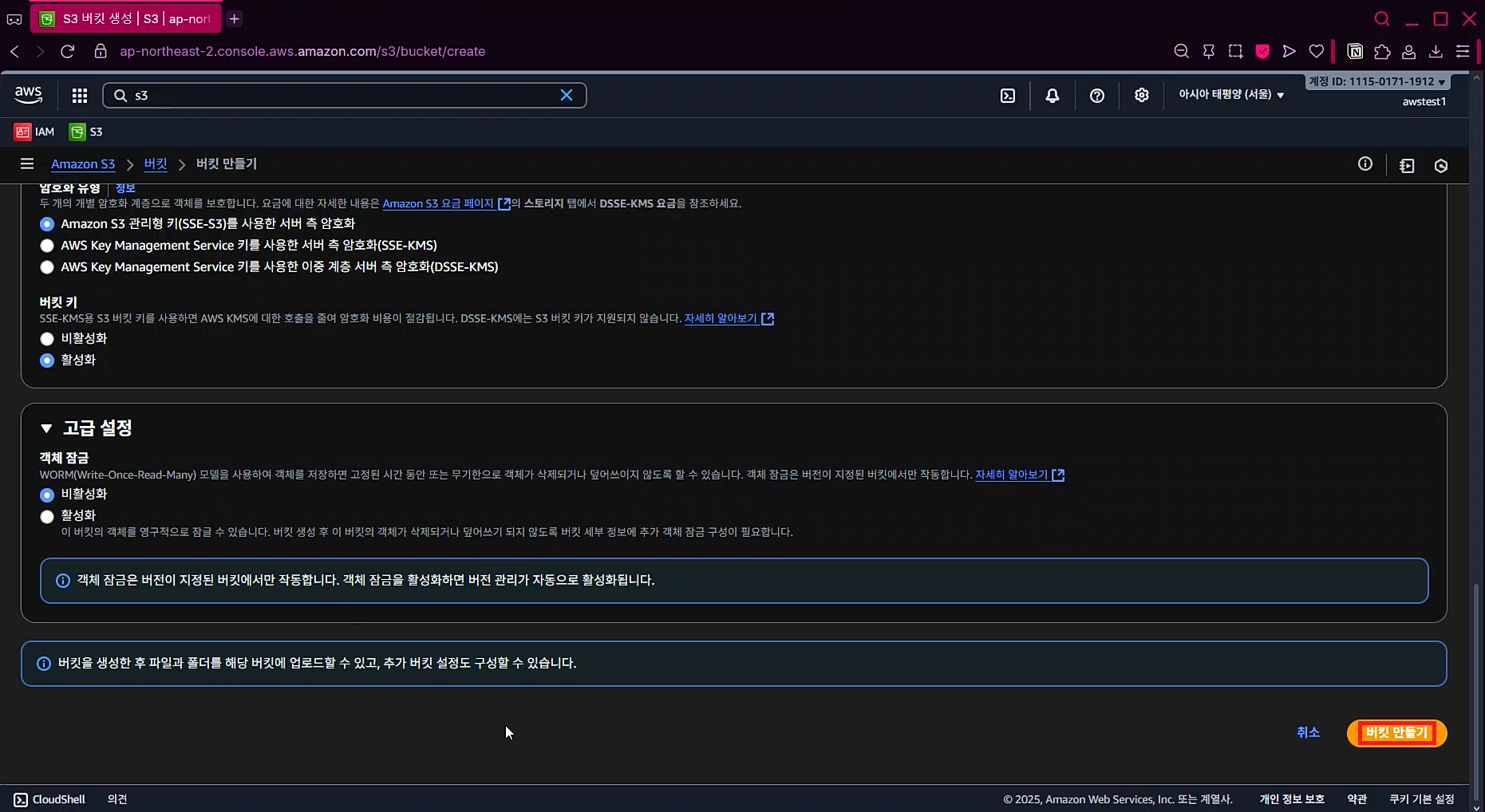Click 버킷 만들기 button
This screenshot has height=812, width=1485.
click(x=1396, y=733)
